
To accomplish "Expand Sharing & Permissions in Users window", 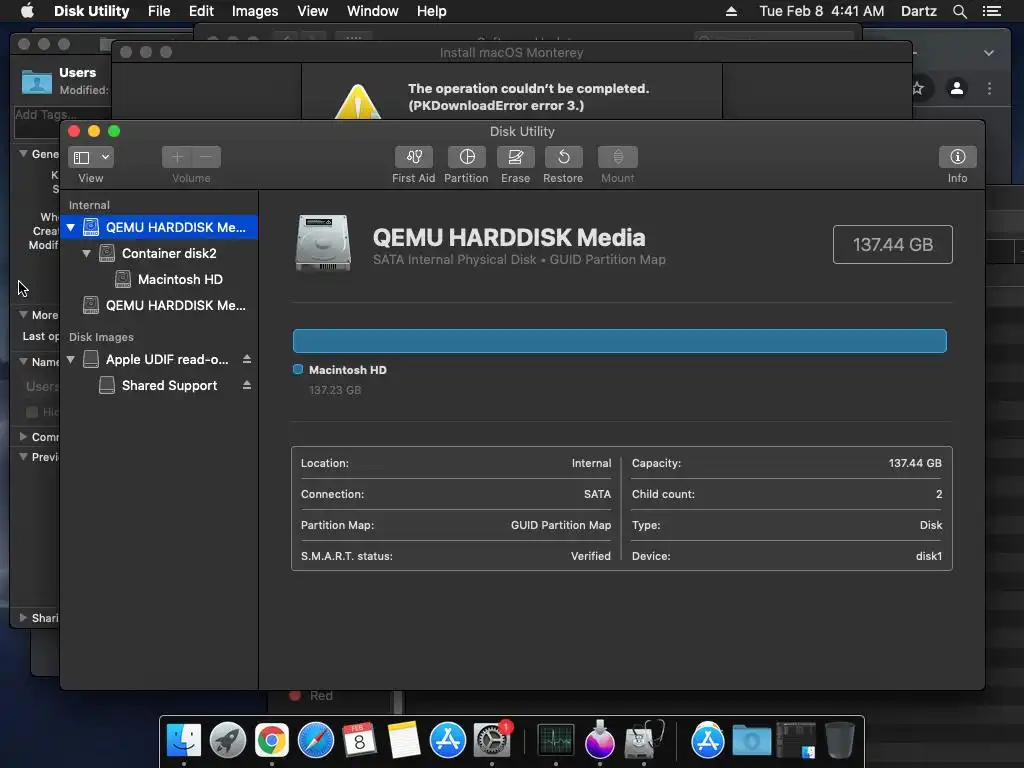I will [23, 617].
